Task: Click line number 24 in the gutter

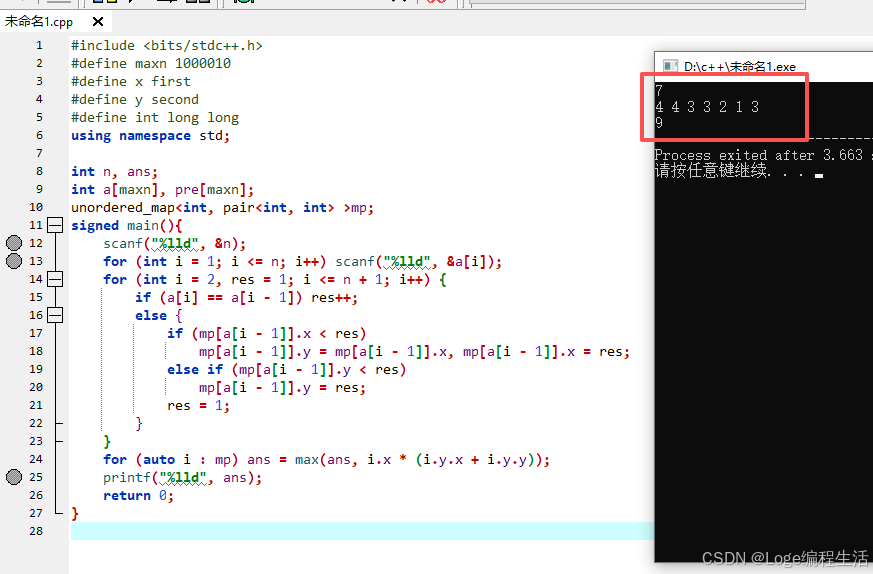Action: [x=36, y=459]
